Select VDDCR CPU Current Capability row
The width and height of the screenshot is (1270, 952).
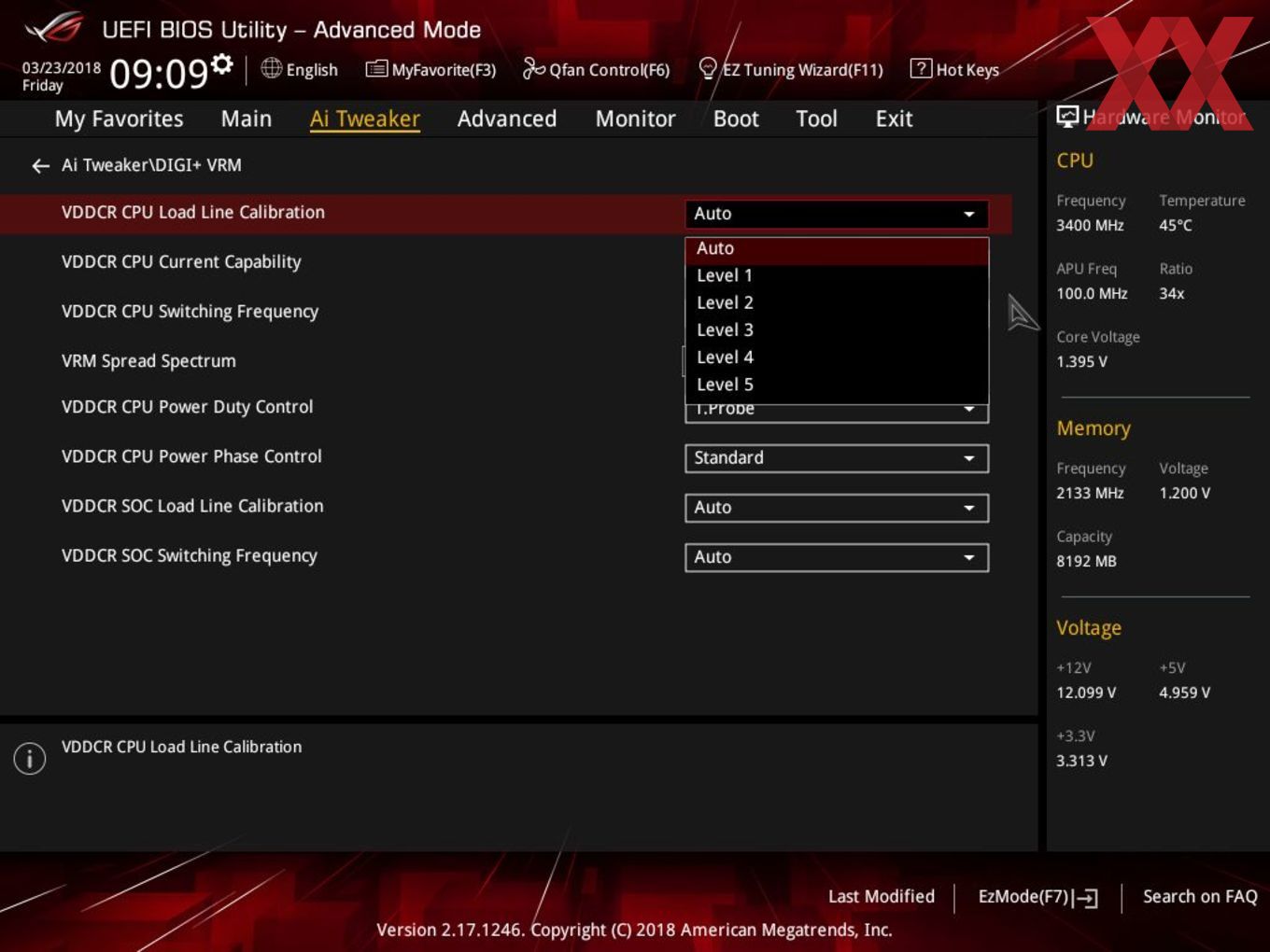click(181, 262)
